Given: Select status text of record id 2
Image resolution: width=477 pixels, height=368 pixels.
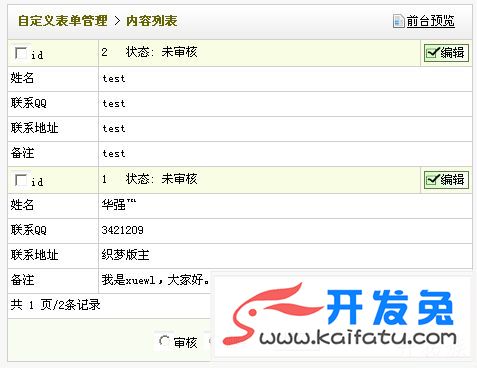Looking at the screenshot, I should tap(162, 52).
